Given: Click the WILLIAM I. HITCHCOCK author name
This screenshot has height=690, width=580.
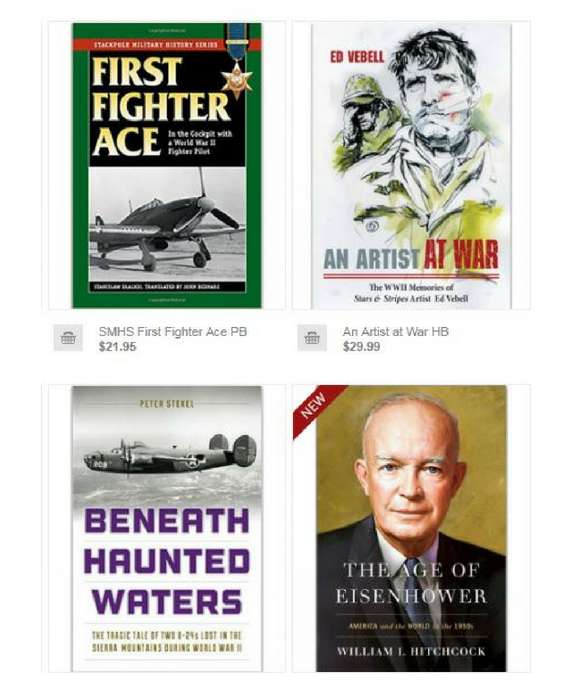Looking at the screenshot, I should click(x=411, y=652).
